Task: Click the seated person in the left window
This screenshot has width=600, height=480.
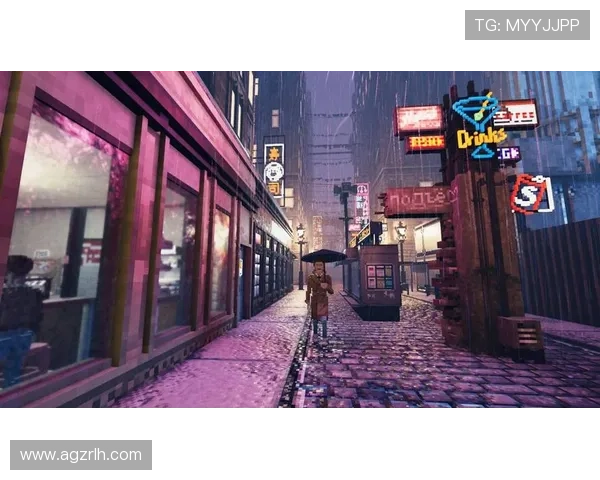Action: [x=20, y=310]
